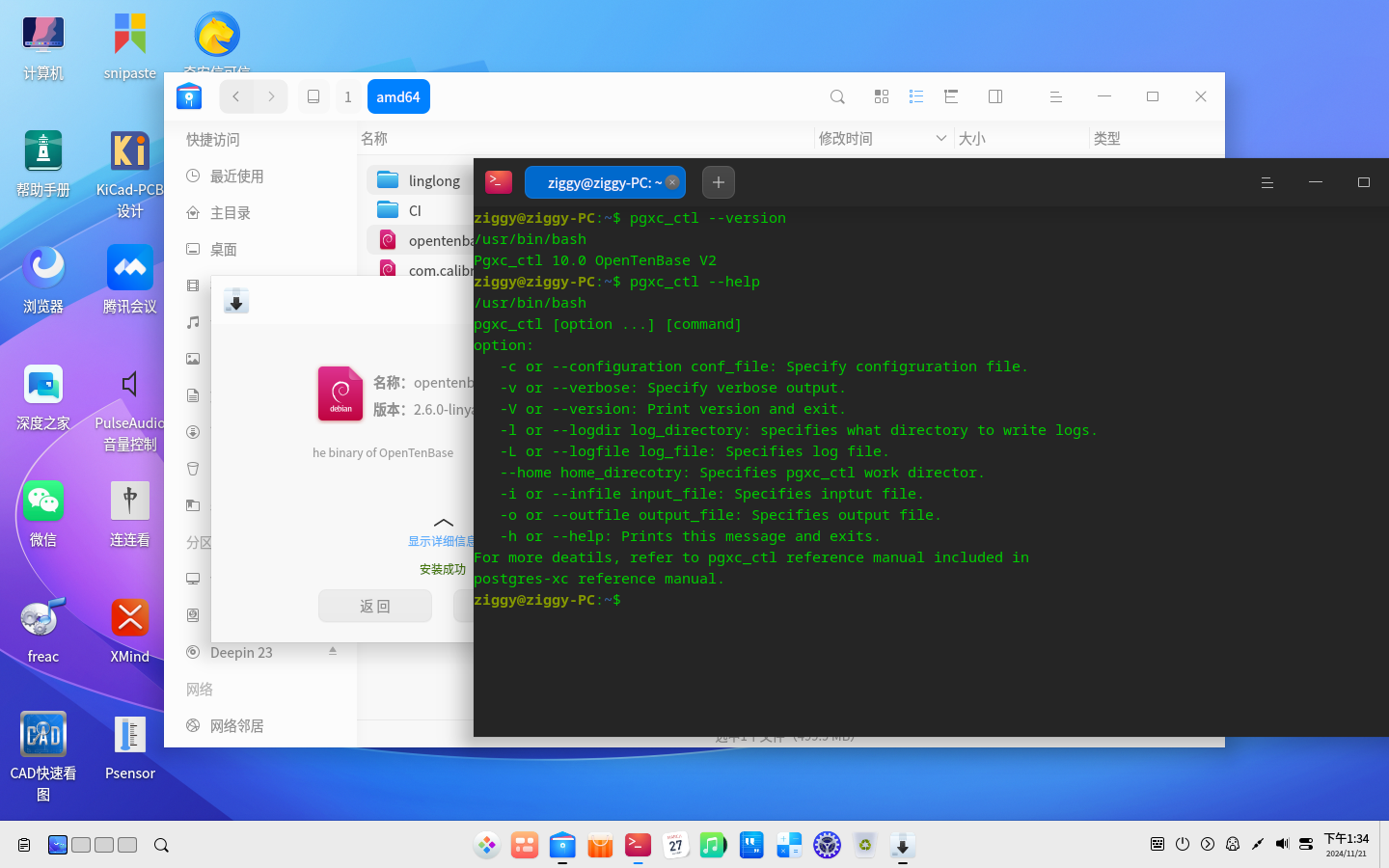Screen dimensions: 1389x868
Task: Open the terminal hamburger menu
Action: pyautogui.click(x=1267, y=182)
